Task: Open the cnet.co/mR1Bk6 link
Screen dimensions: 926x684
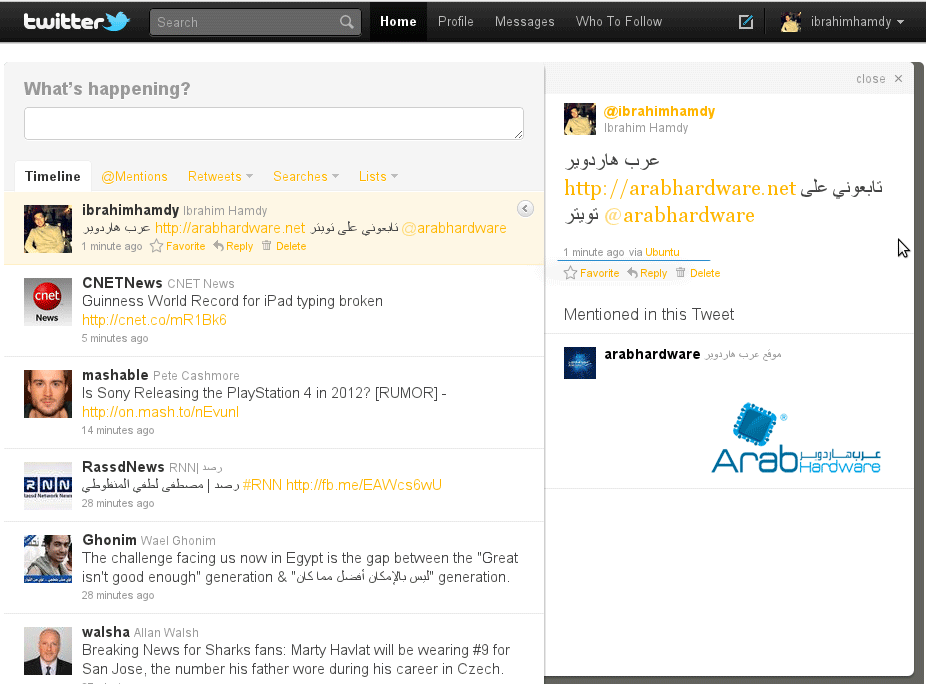Action: click(154, 320)
